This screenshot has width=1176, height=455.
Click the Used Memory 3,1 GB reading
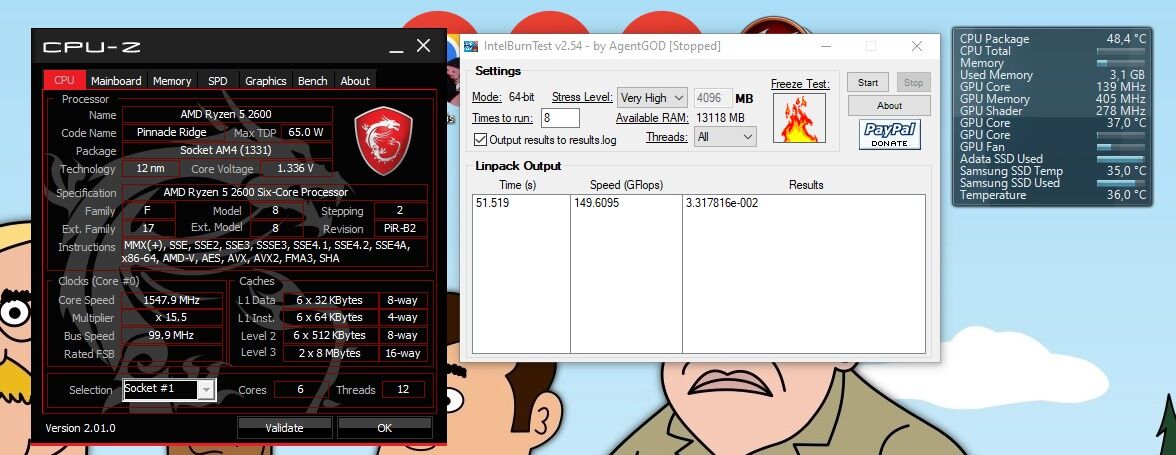pos(1052,75)
